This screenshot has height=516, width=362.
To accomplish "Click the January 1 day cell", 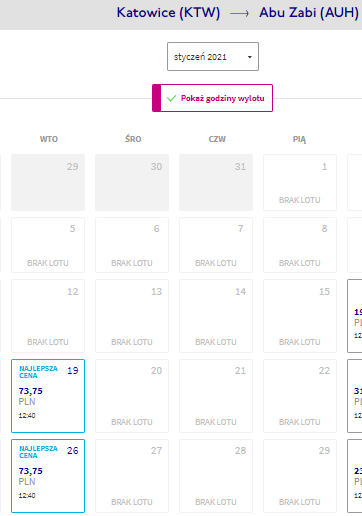I will (300, 182).
